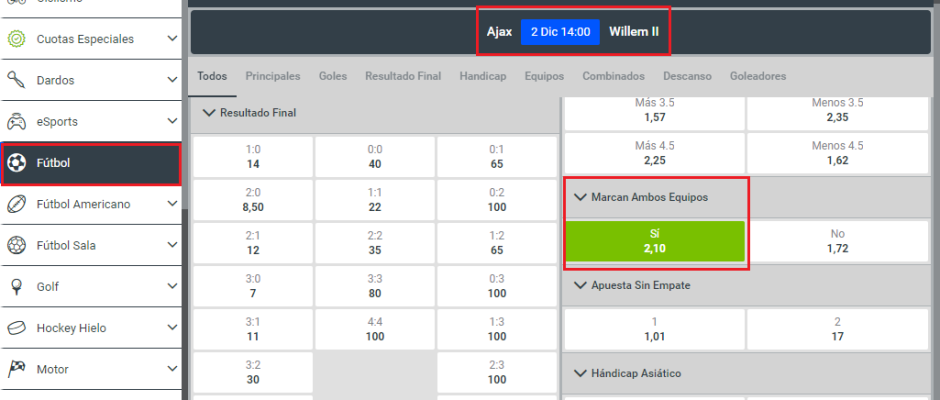Open the Equipos tab
This screenshot has width=940, height=400.
pyautogui.click(x=544, y=76)
